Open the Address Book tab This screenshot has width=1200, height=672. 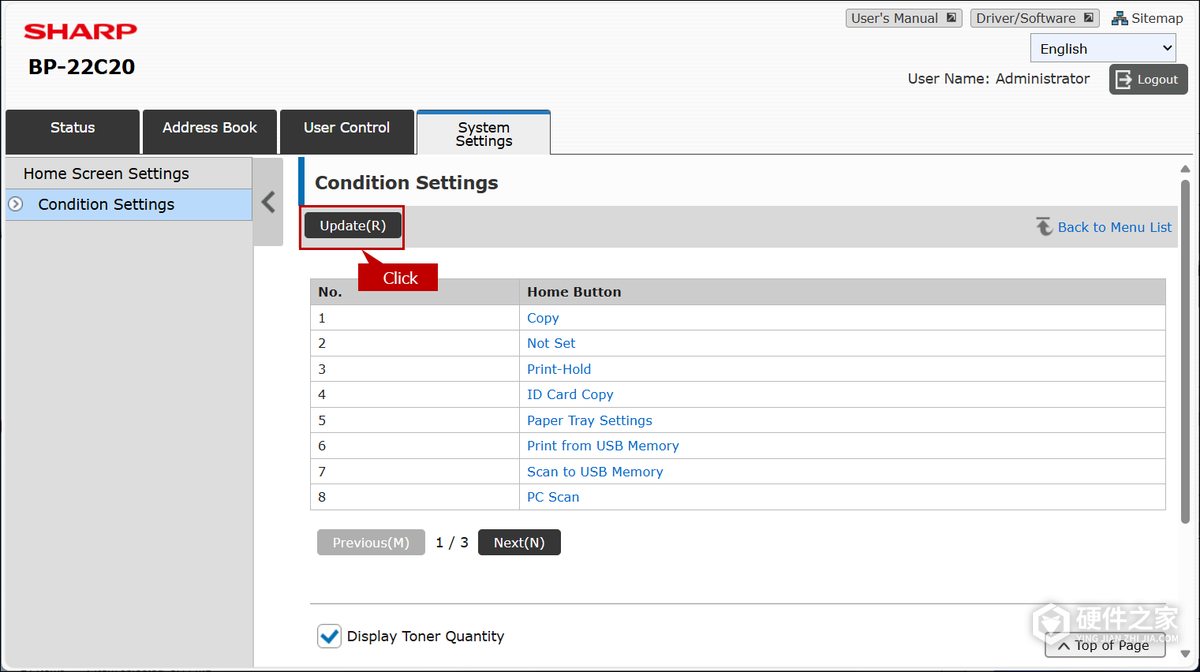210,131
